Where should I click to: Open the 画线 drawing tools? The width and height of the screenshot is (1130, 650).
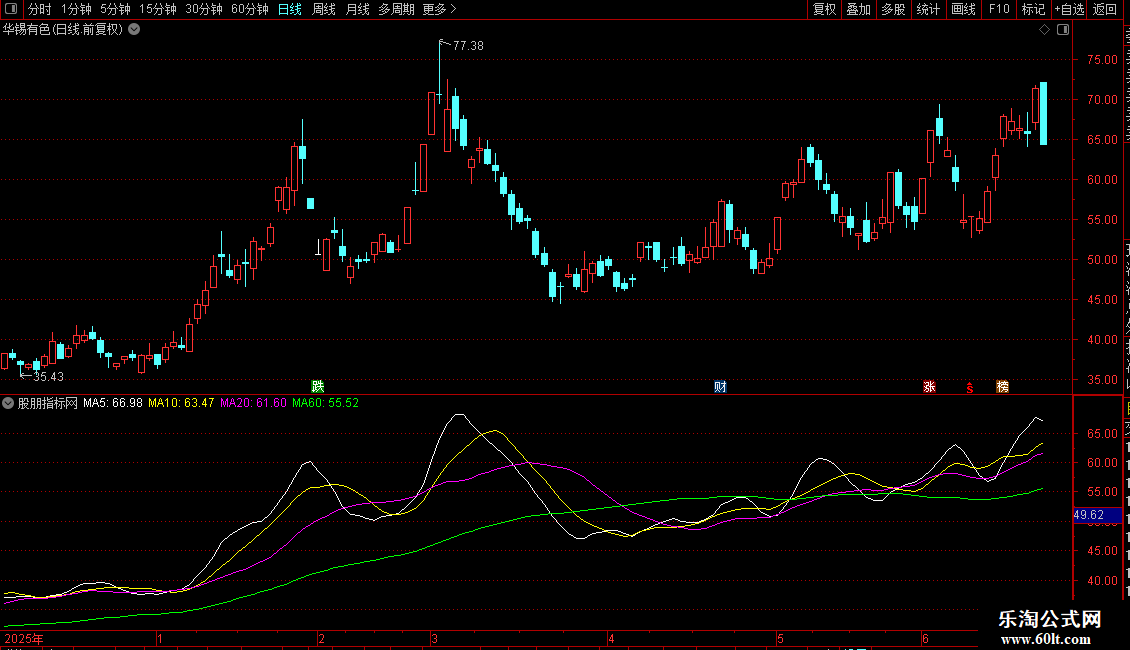963,9
